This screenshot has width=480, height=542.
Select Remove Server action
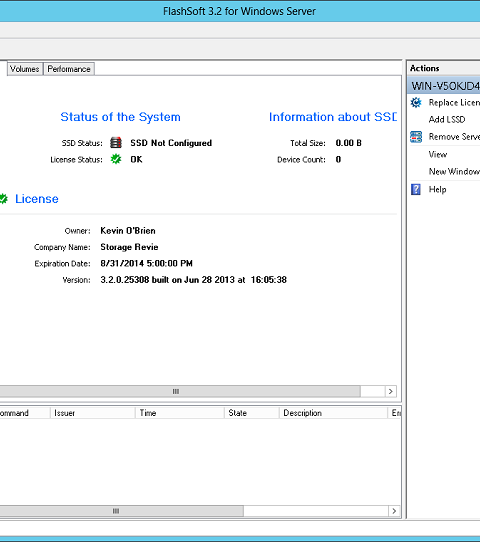tap(454, 137)
